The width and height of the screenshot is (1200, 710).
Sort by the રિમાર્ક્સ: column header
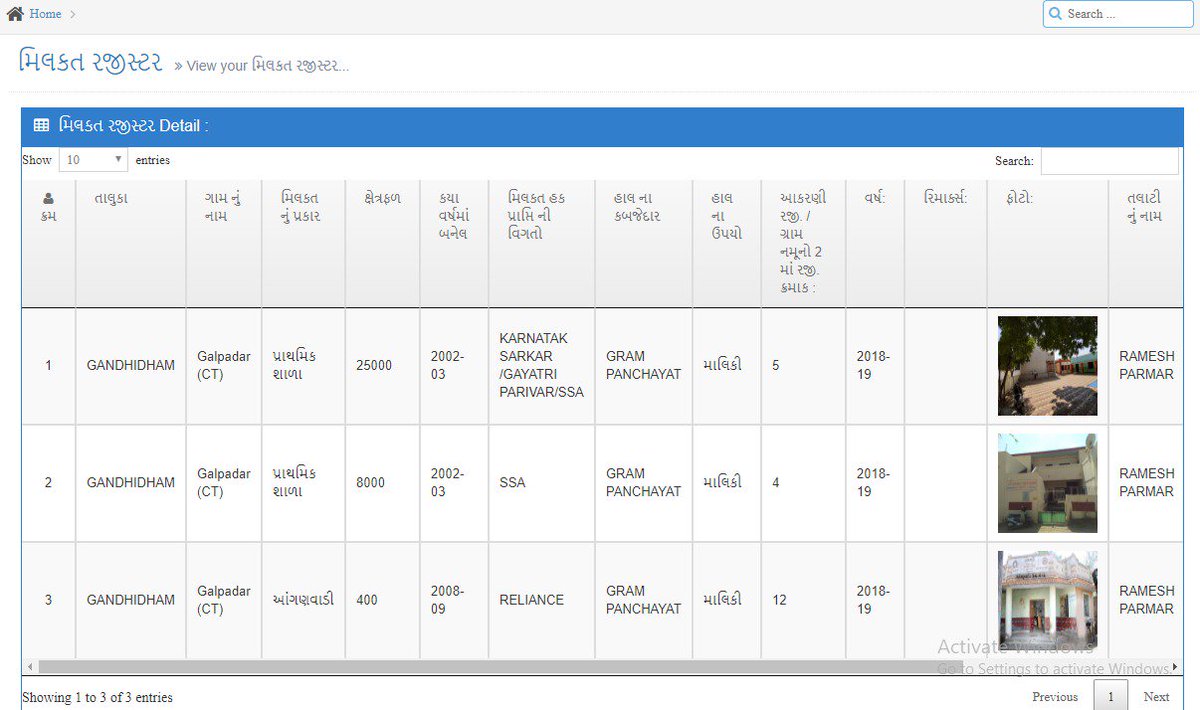(946, 243)
